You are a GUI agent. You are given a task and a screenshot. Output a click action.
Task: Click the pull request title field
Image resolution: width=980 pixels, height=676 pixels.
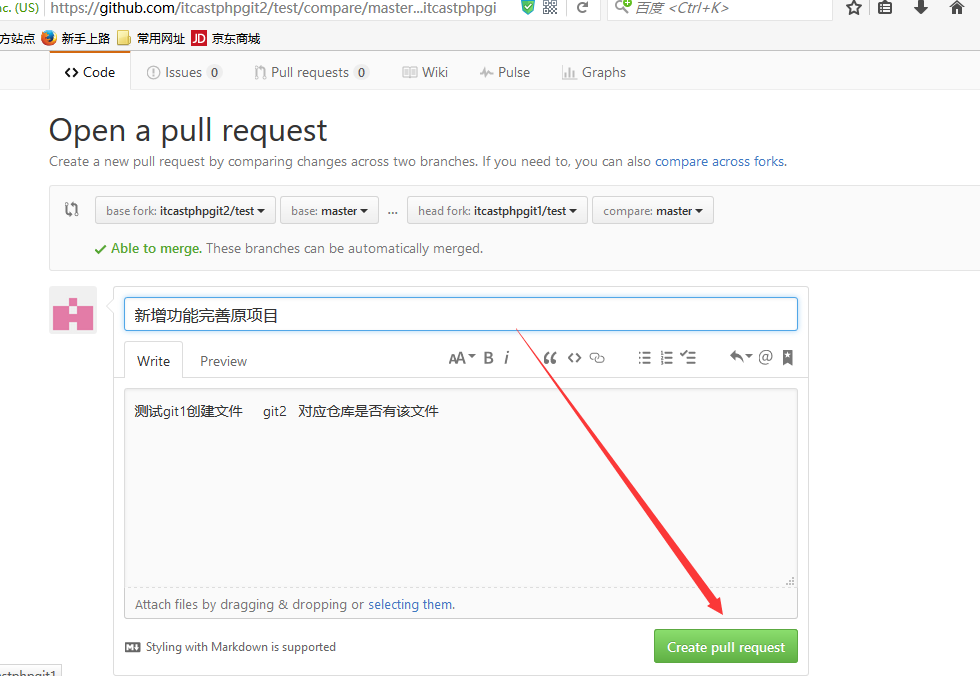[x=461, y=314]
